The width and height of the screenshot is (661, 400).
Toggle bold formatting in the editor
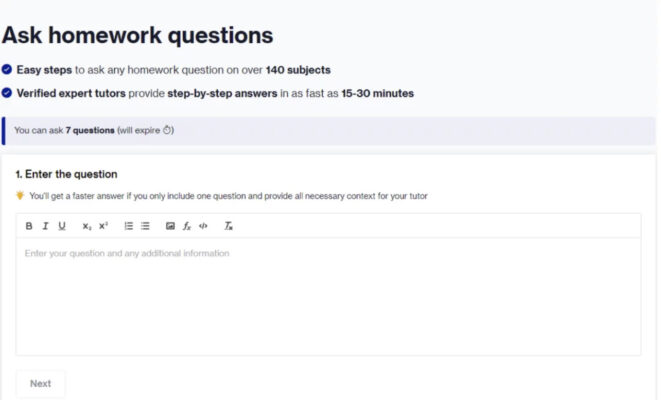coord(29,226)
